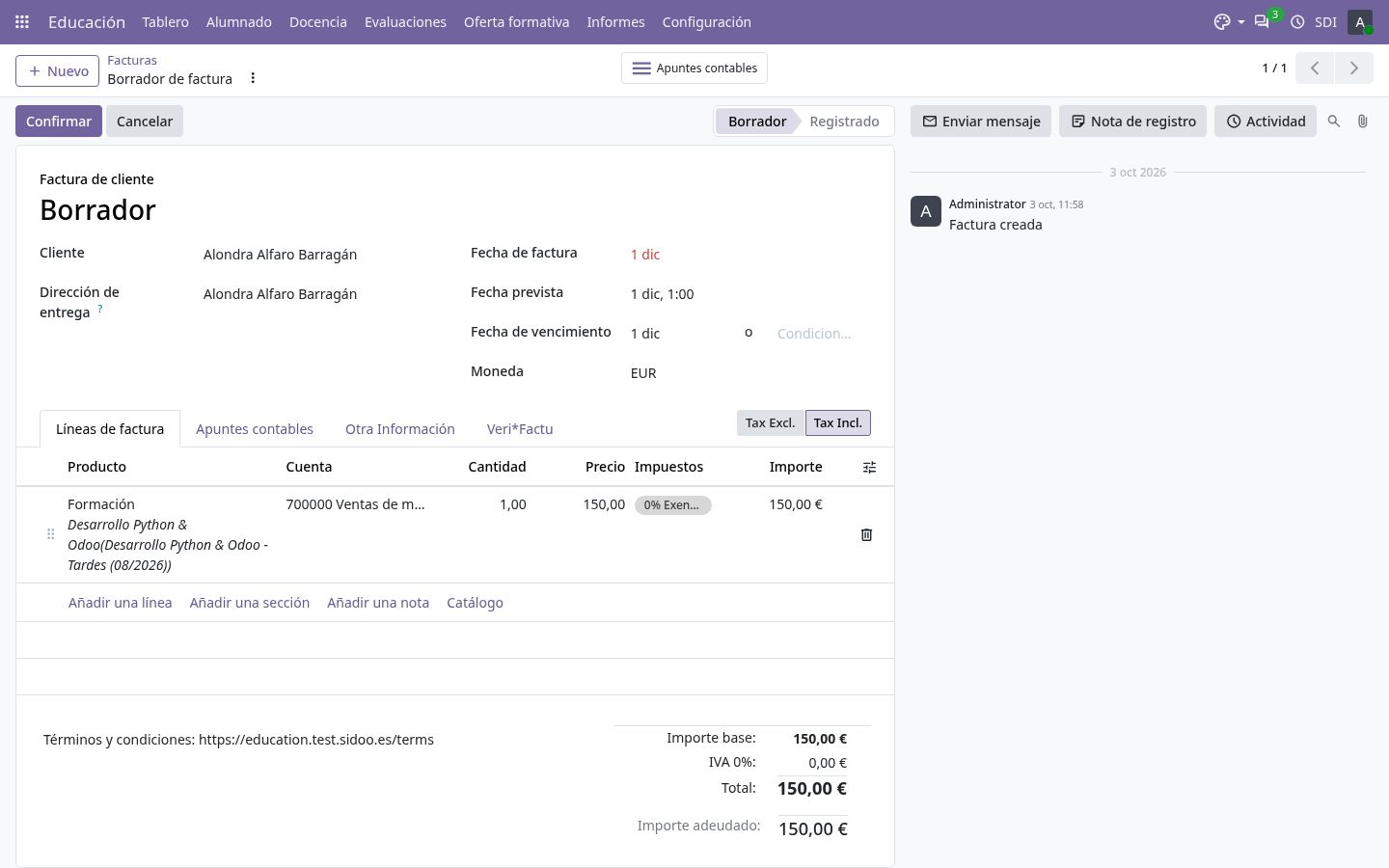1389x868 pixels.
Task: Edit the Términos y condiciones text
Action: [238, 740]
